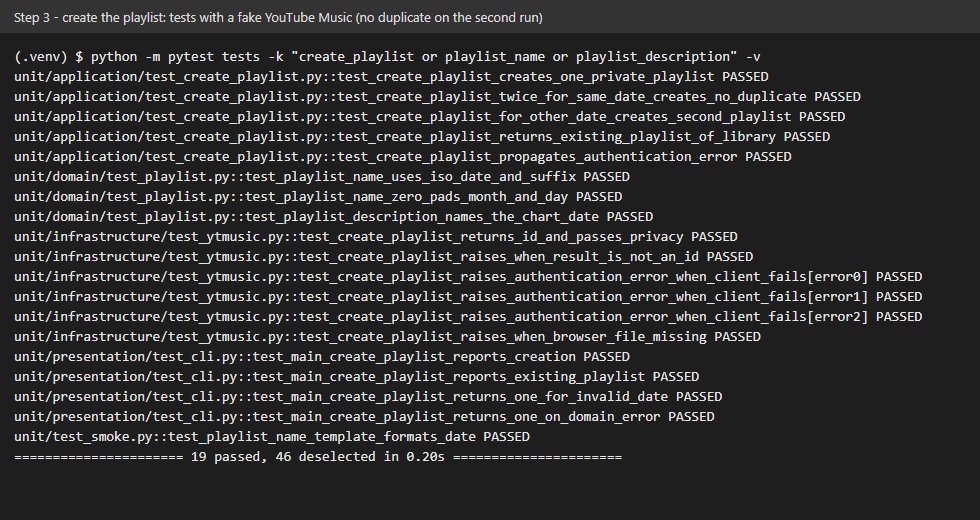Click test_create_playlist_raises_when_browser_file_missing line

pyautogui.click(x=388, y=336)
